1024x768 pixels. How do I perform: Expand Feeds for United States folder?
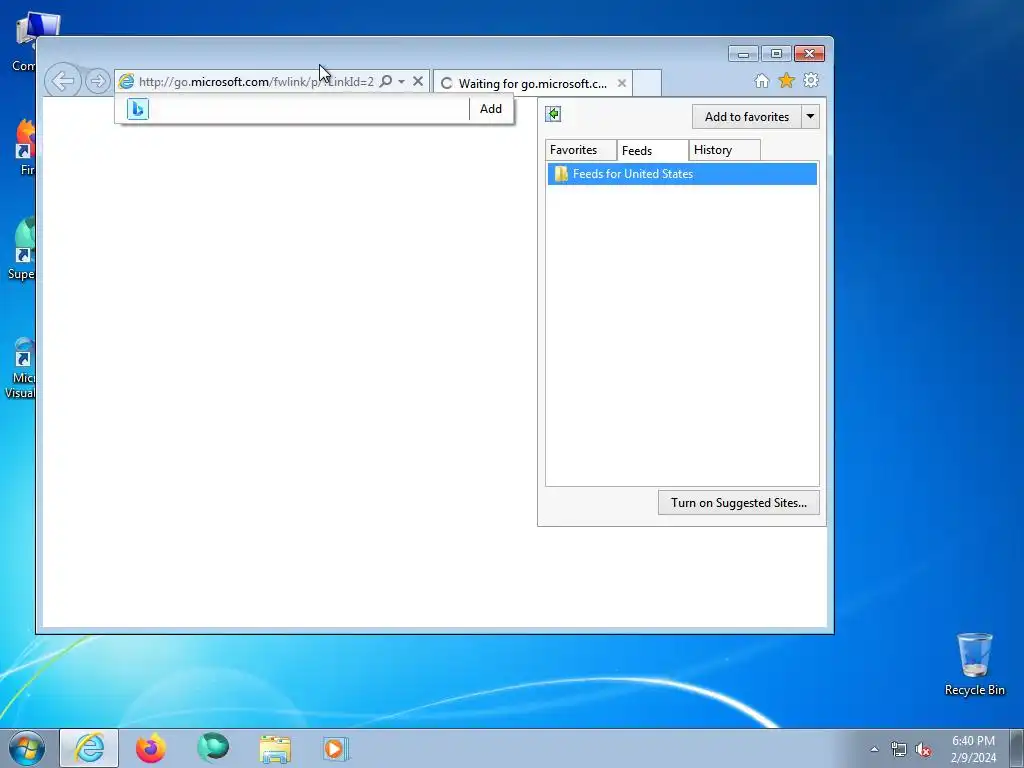(x=682, y=174)
